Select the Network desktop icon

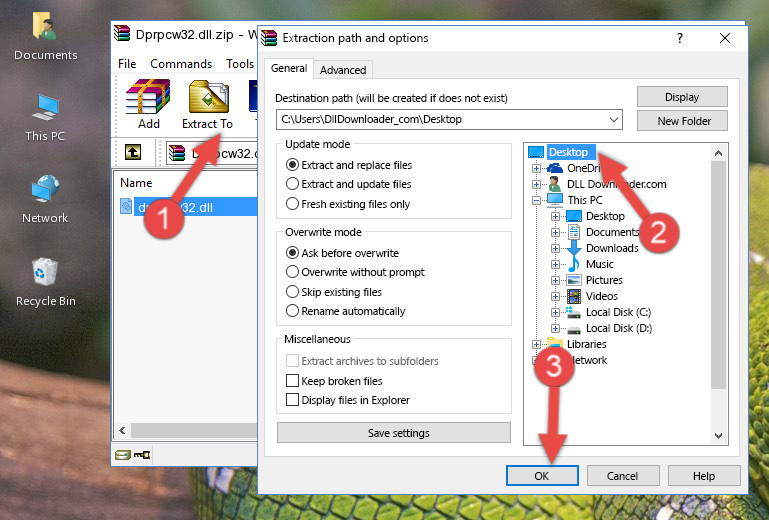point(45,200)
